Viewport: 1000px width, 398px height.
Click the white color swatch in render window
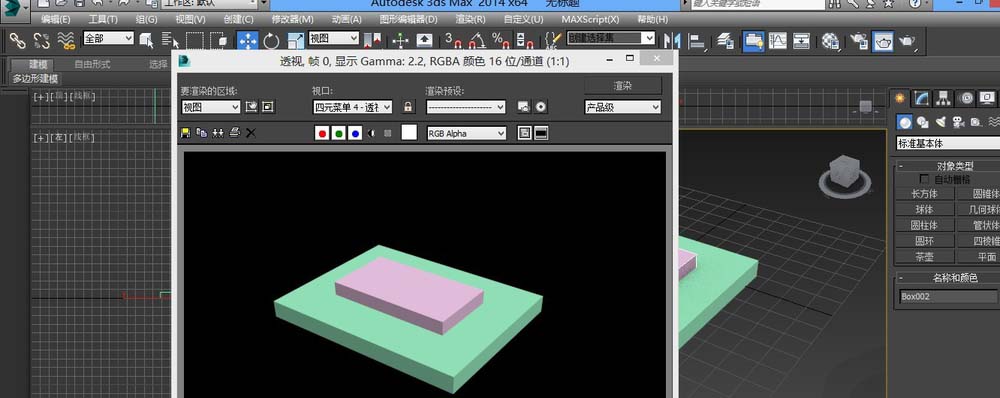(409, 133)
